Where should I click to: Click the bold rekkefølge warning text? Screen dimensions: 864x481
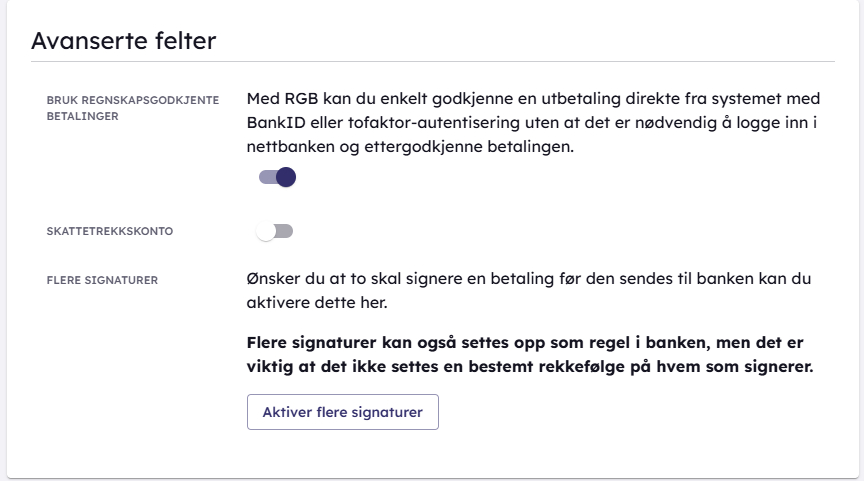[x=529, y=354]
